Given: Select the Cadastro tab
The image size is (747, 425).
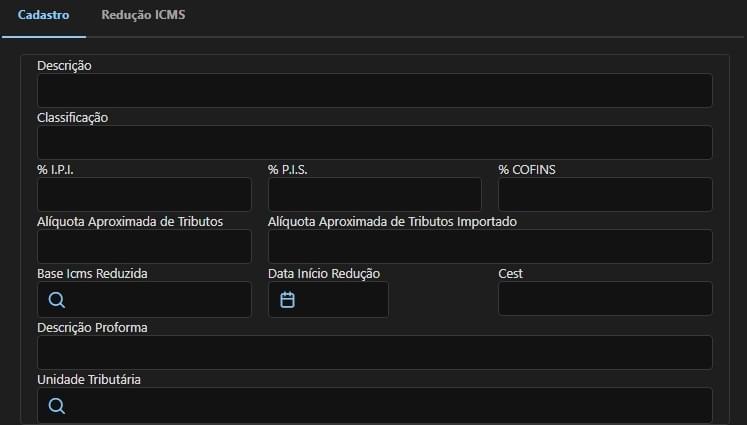Looking at the screenshot, I should point(43,15).
